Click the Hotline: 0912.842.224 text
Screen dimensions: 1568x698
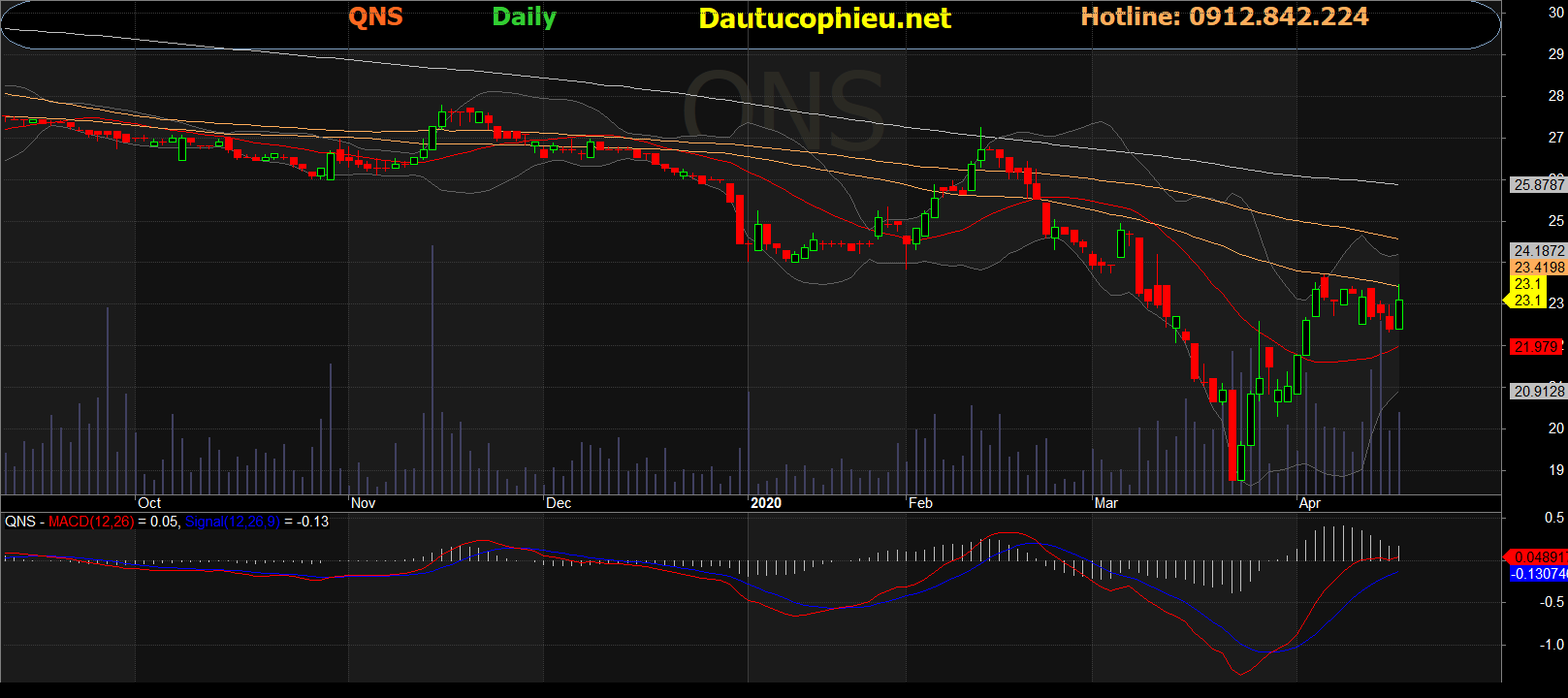pyautogui.click(x=1225, y=16)
